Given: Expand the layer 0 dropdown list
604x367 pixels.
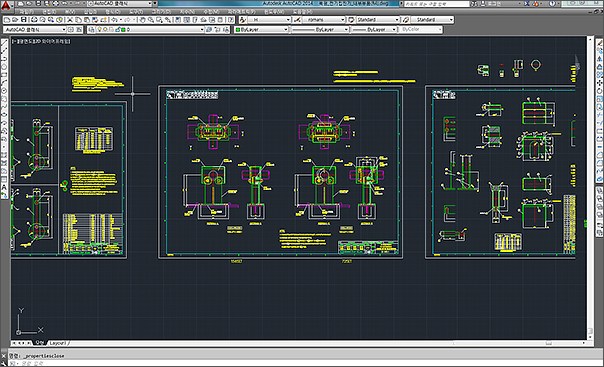Looking at the screenshot, I should click(149, 30).
